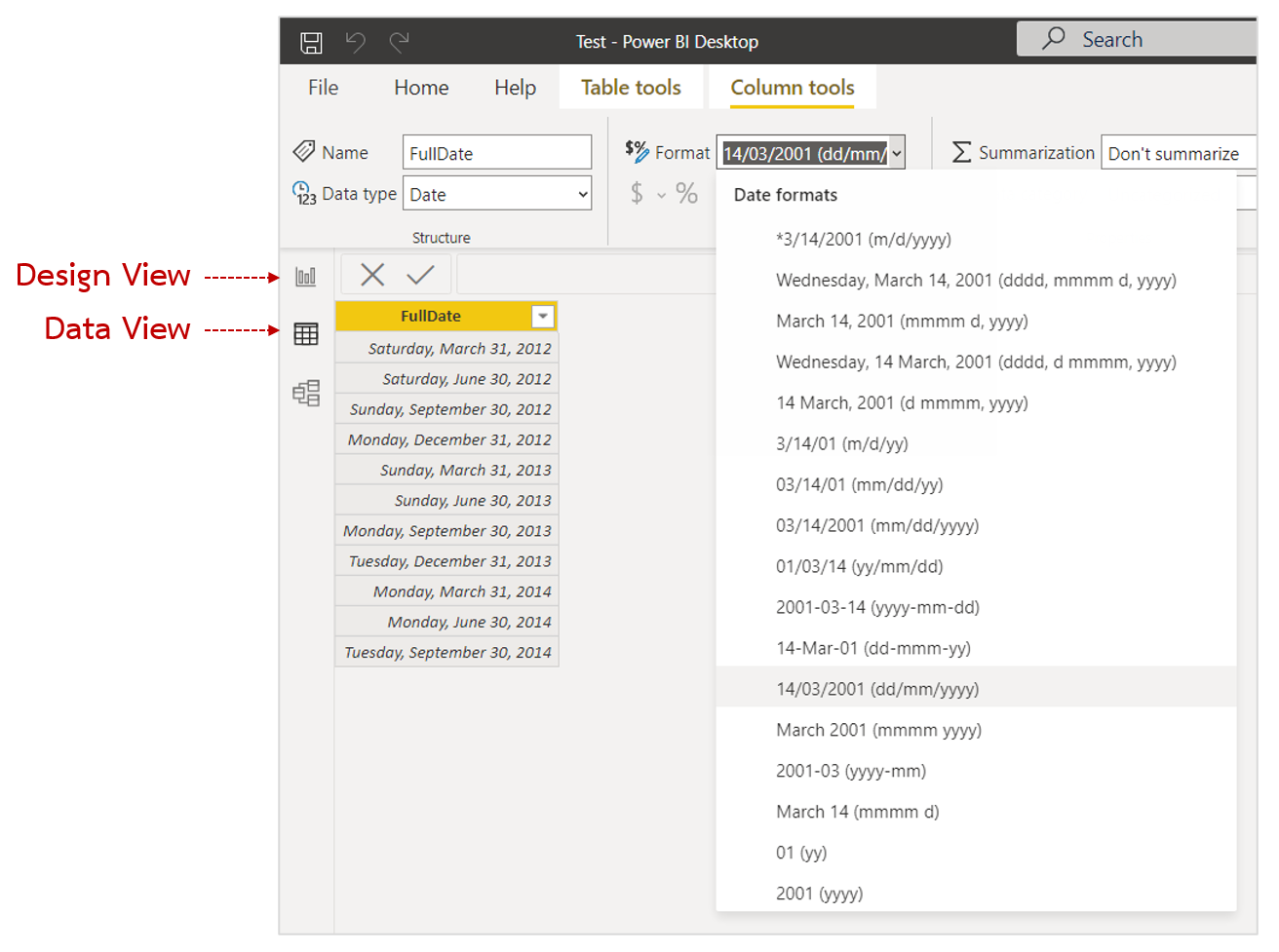Apply the percent format icon
This screenshot has width=1279, height=952.
click(x=685, y=193)
